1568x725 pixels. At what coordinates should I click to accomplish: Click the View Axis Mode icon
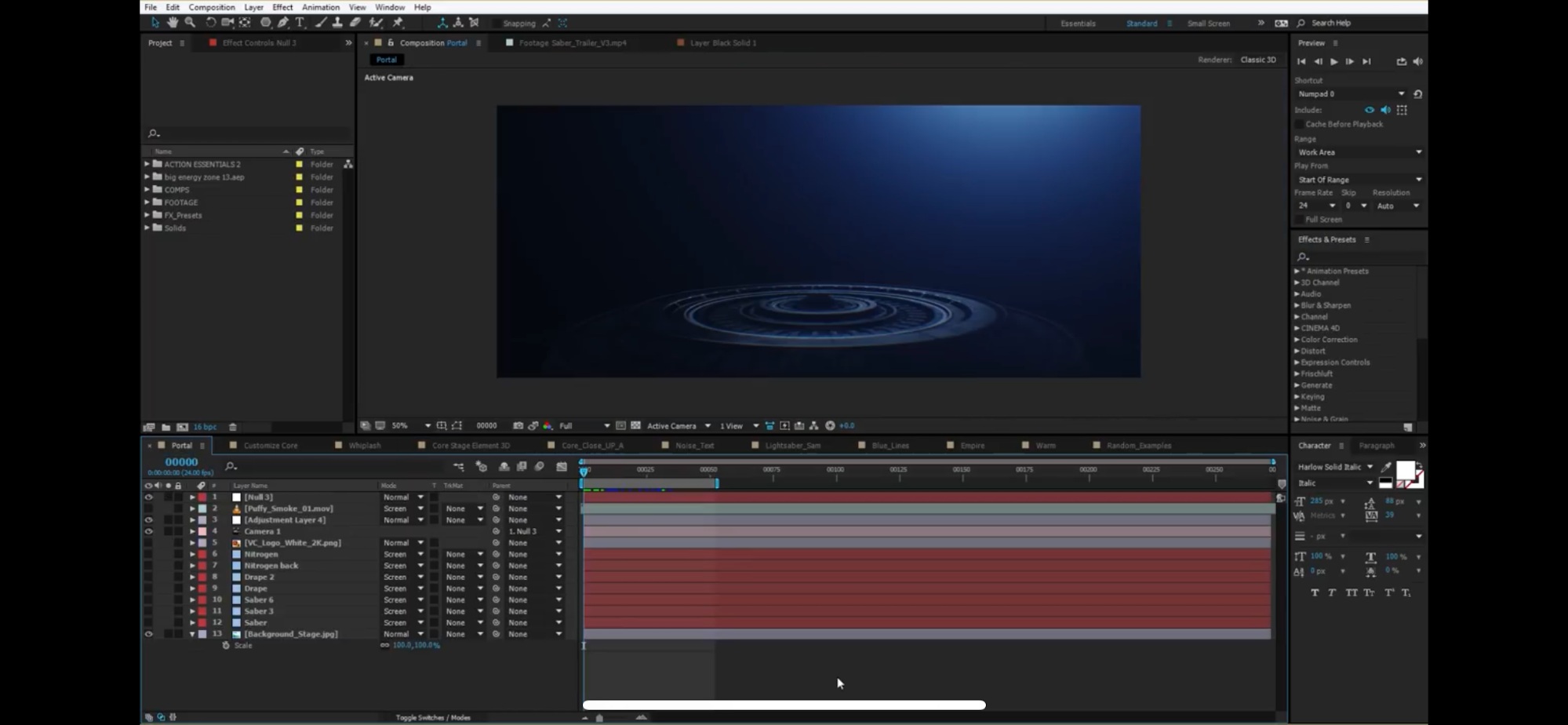point(474,23)
